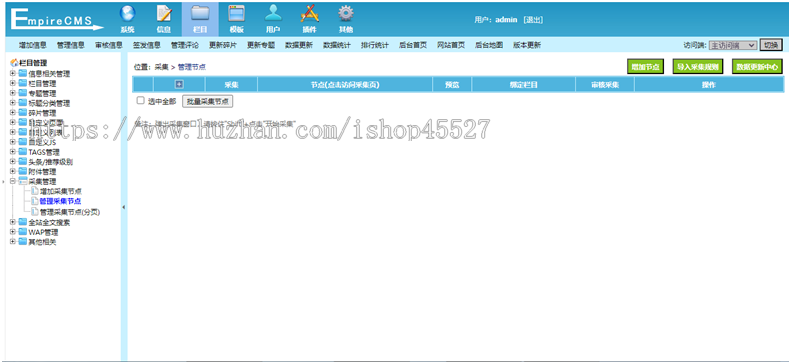
Task: Select the TAGS管理 folder label
Action: click(44, 152)
